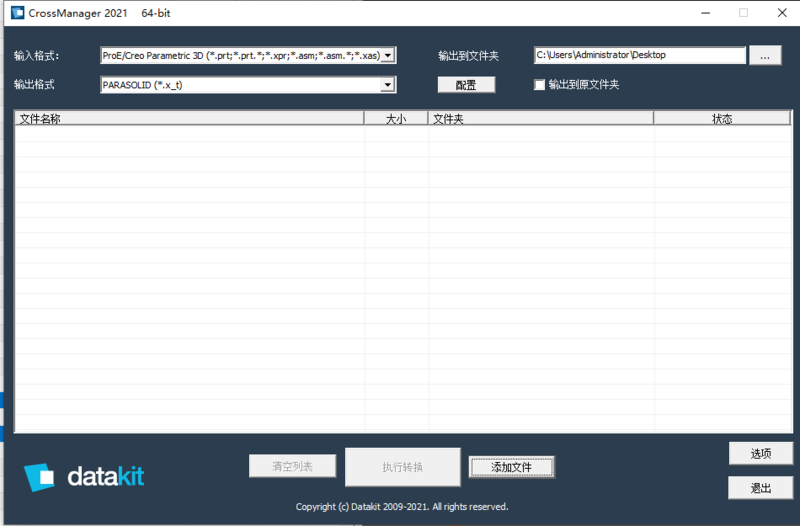The width and height of the screenshot is (800, 526).
Task: Click the 状态 column header
Action: click(722, 119)
